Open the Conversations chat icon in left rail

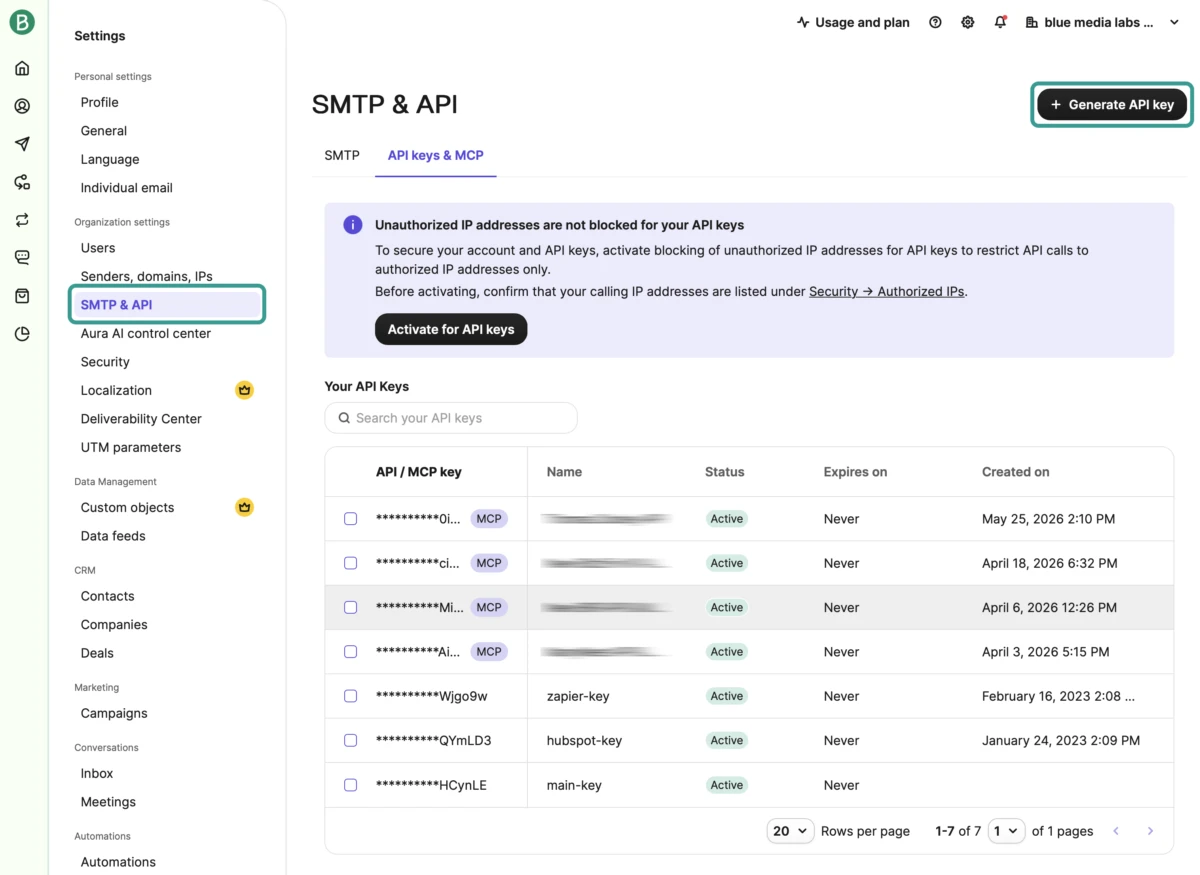coord(22,258)
